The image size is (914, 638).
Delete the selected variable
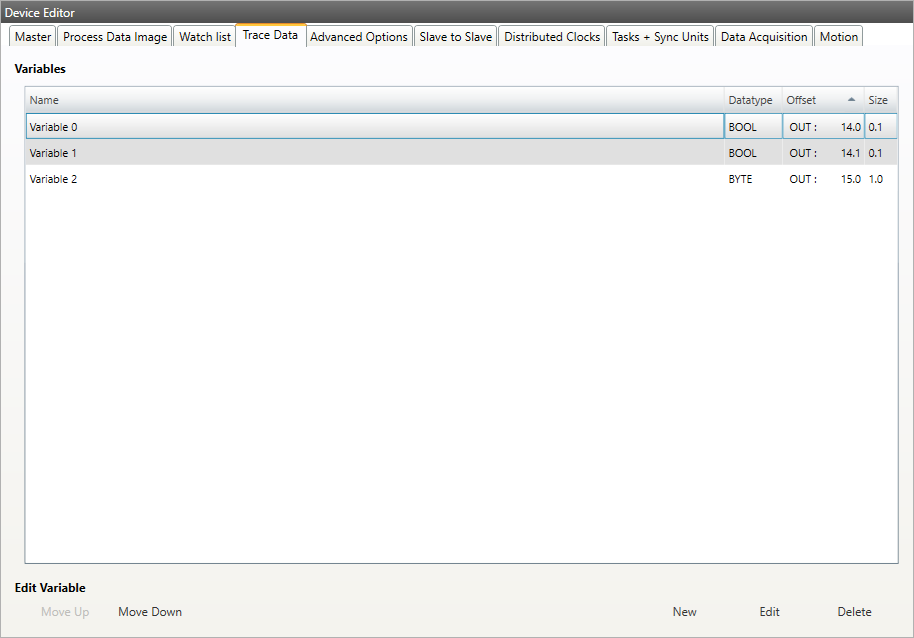pyautogui.click(x=854, y=612)
